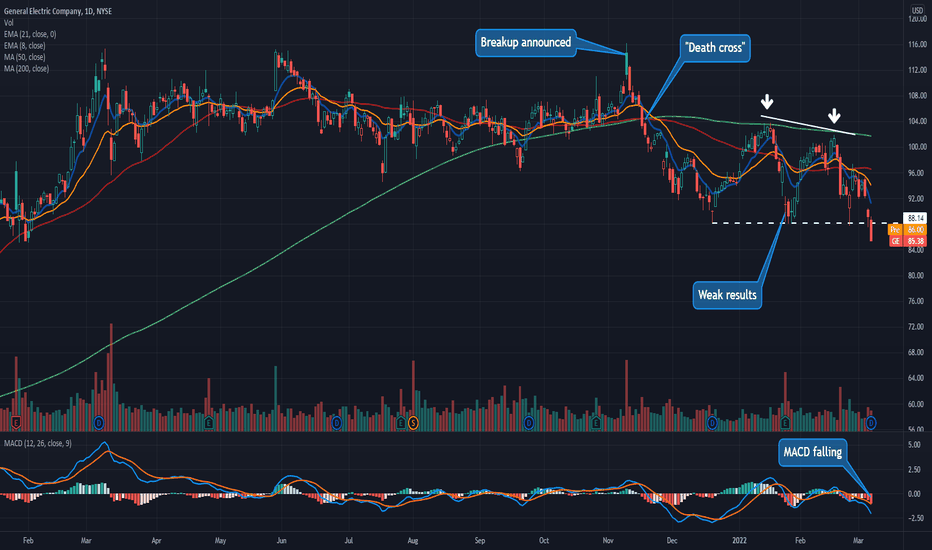Screen dimensions: 932x550
Task: Click the 0.00 MACD axis value
Action: 915,494
